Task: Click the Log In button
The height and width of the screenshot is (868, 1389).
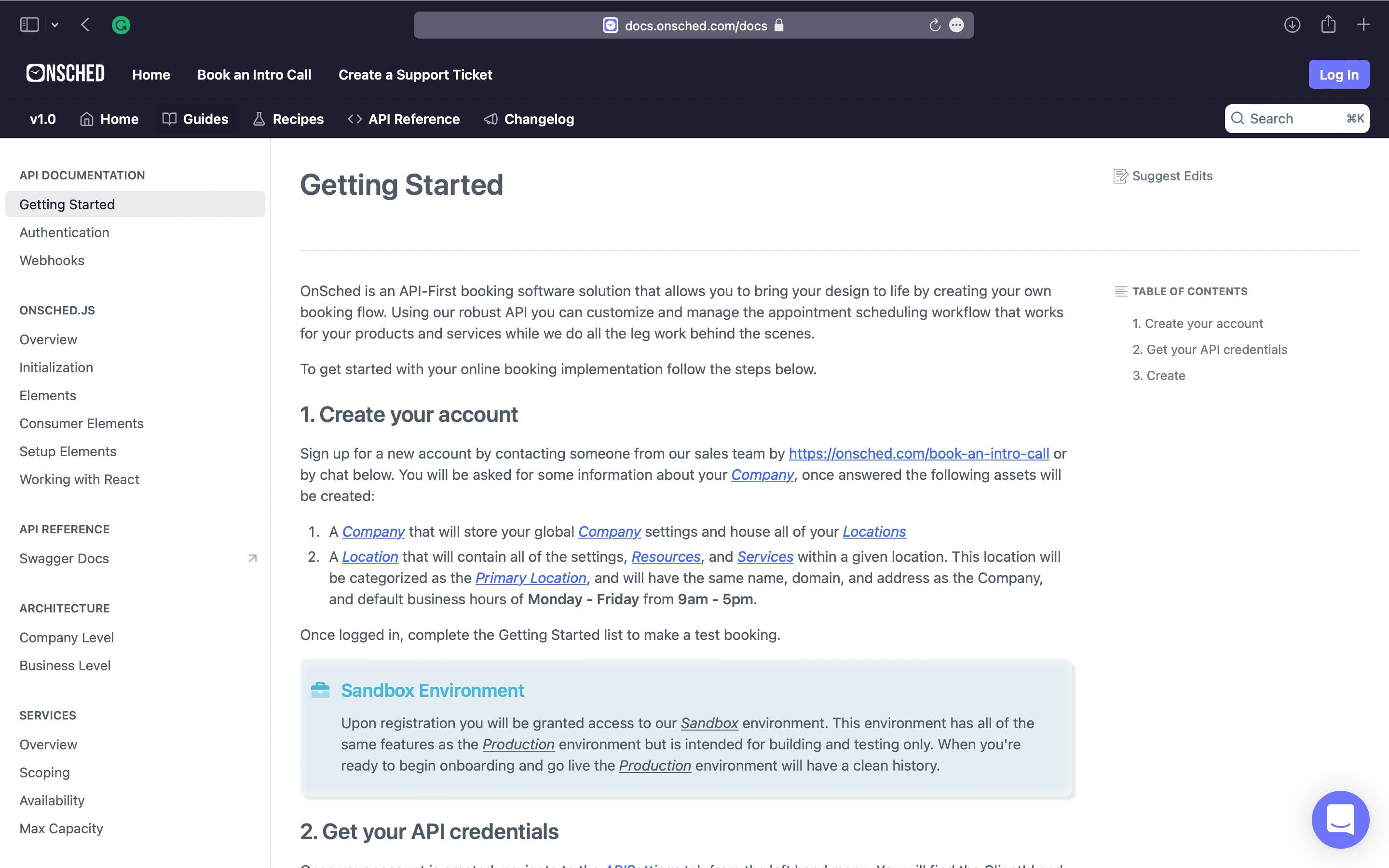Action: (x=1338, y=74)
